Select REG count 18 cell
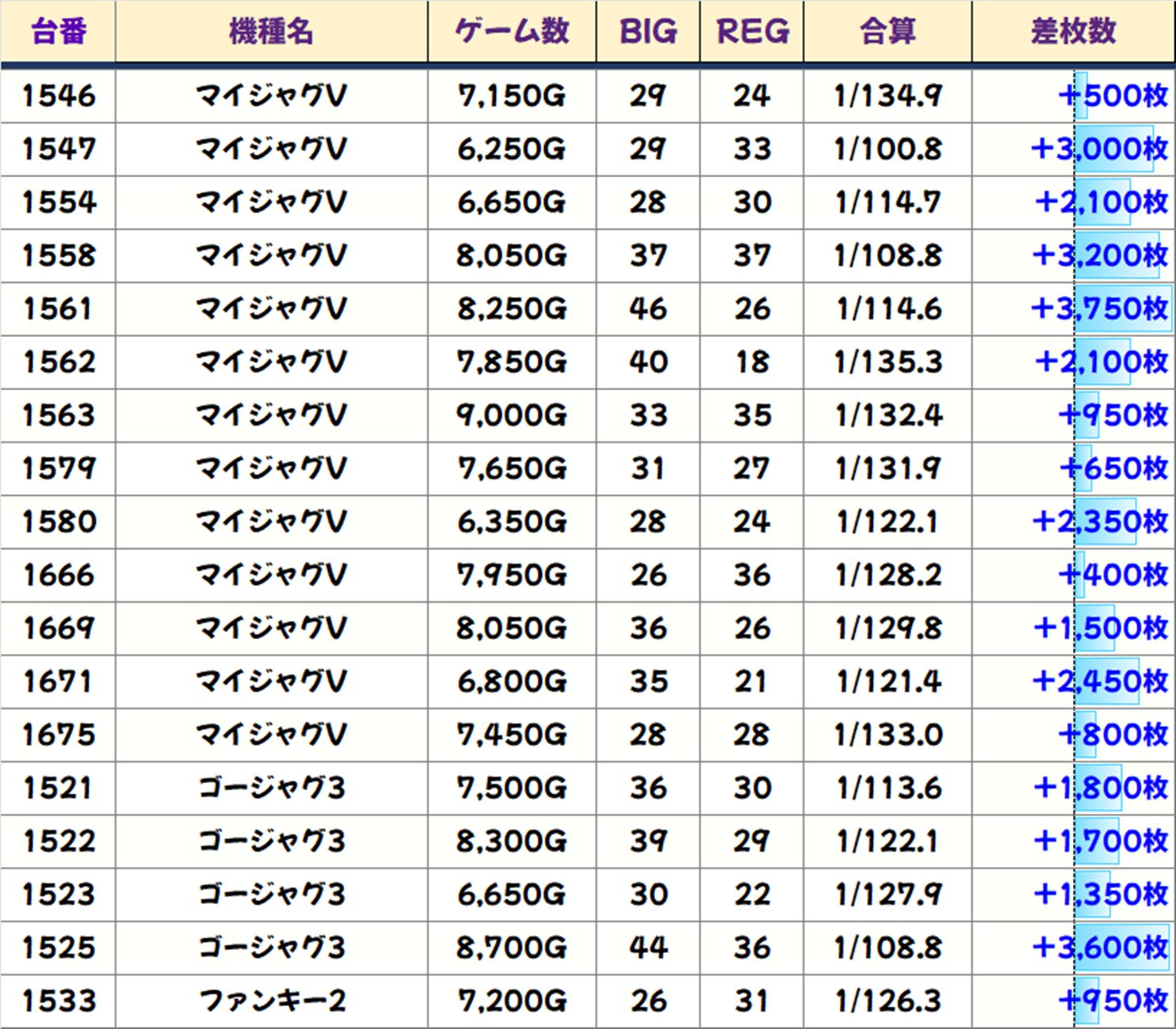Viewport: 1176px width, 1029px height. tap(752, 362)
